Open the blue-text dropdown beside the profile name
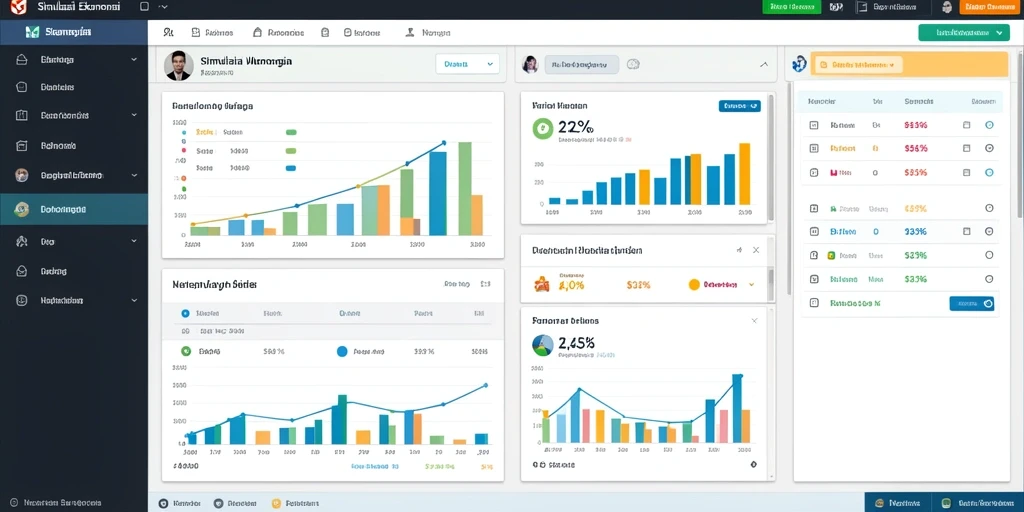The width and height of the screenshot is (1024, 512). 468,64
